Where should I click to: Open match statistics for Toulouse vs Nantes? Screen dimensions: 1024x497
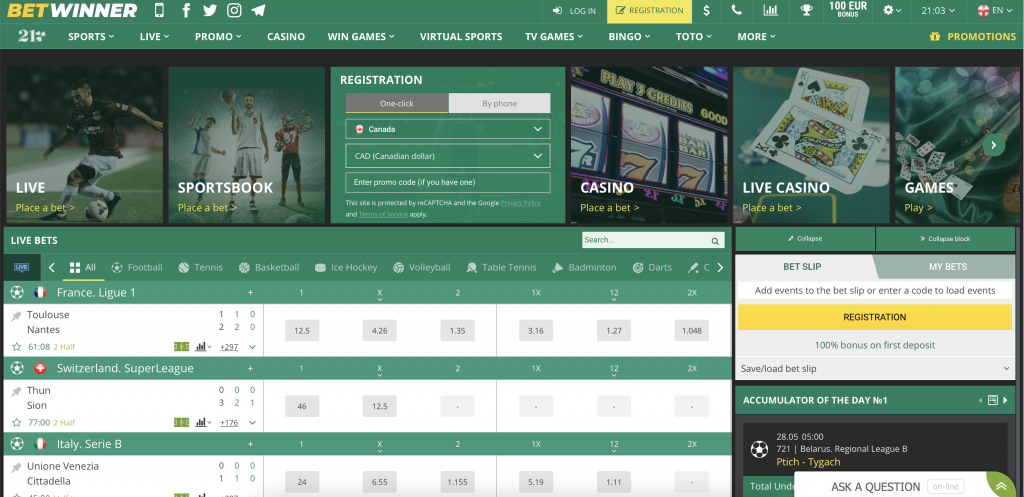203,347
